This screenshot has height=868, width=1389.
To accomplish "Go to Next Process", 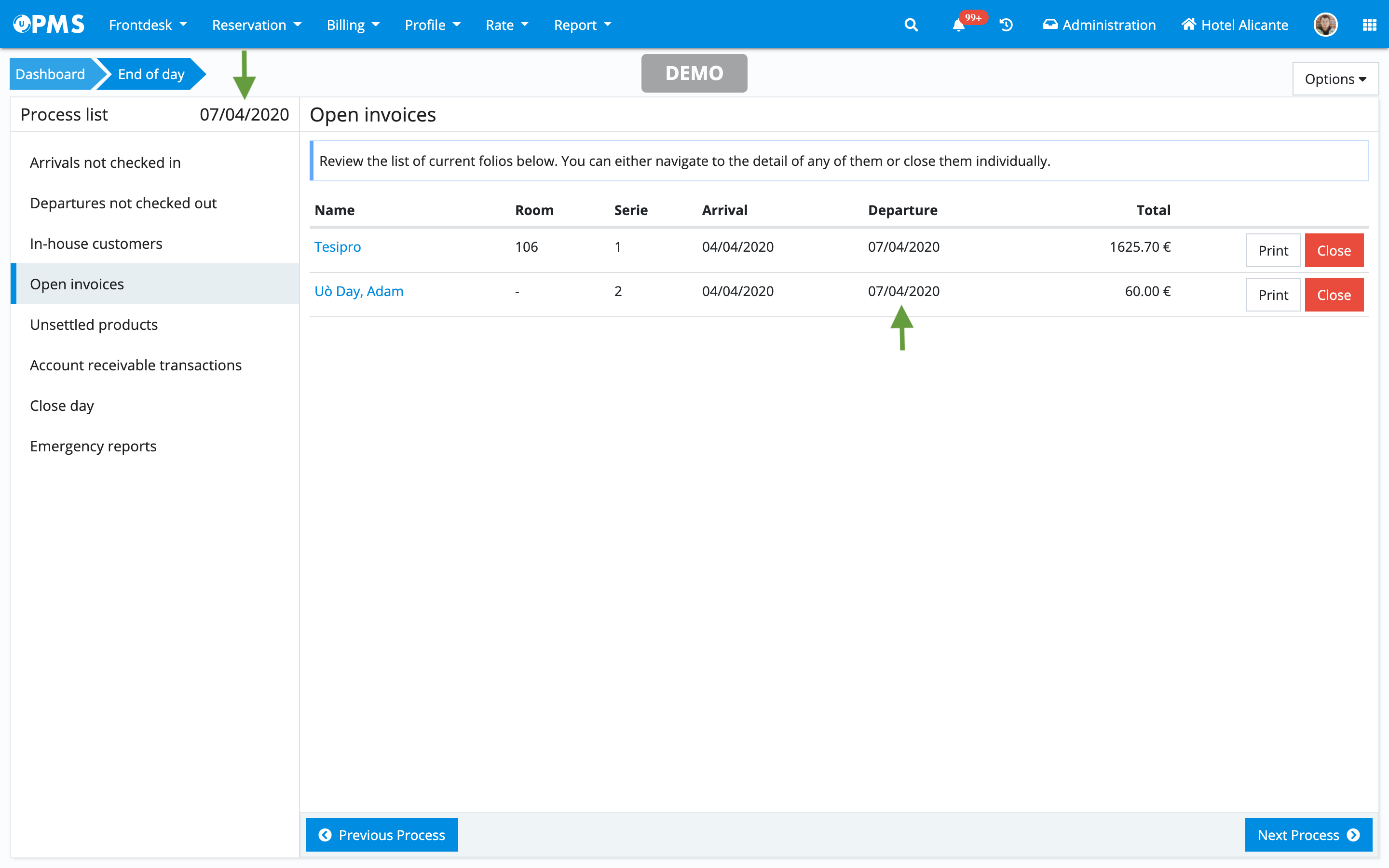I will (1308, 835).
